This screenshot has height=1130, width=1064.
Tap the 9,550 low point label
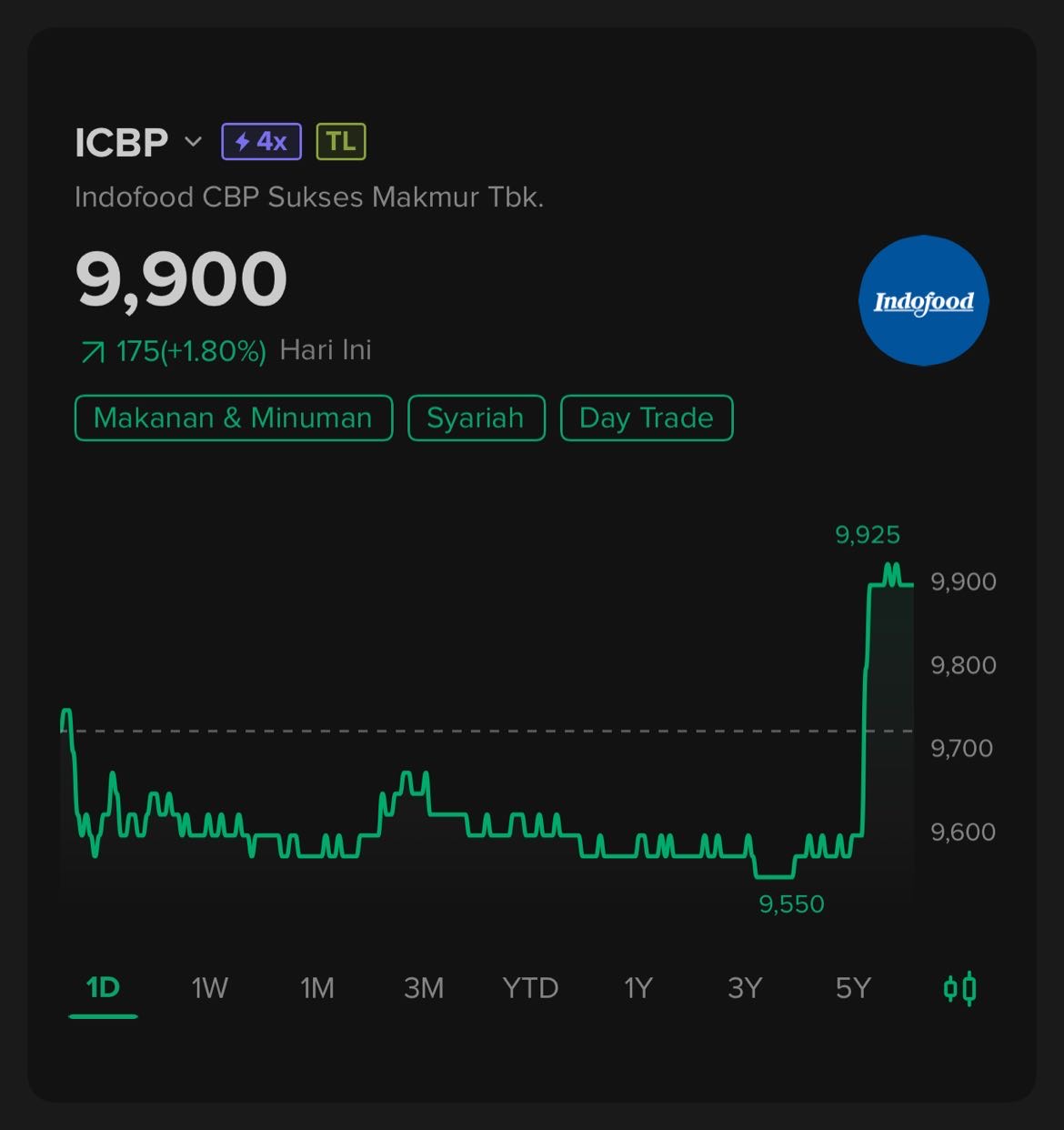pos(791,904)
